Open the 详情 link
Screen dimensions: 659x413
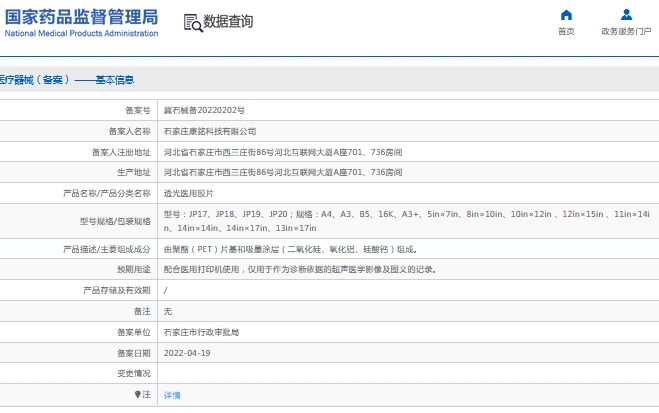pyautogui.click(x=172, y=395)
